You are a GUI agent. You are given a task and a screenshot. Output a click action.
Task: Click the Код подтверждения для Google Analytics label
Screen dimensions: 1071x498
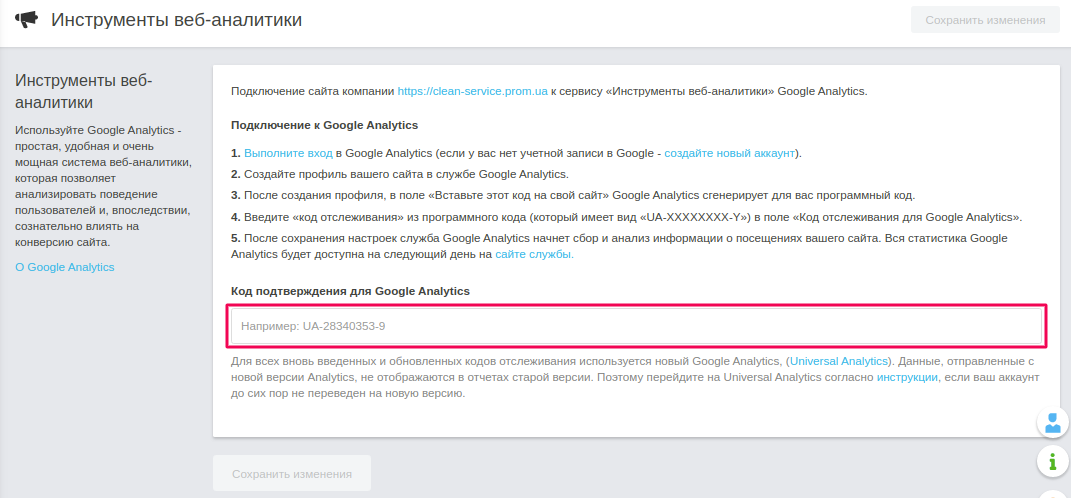350,291
